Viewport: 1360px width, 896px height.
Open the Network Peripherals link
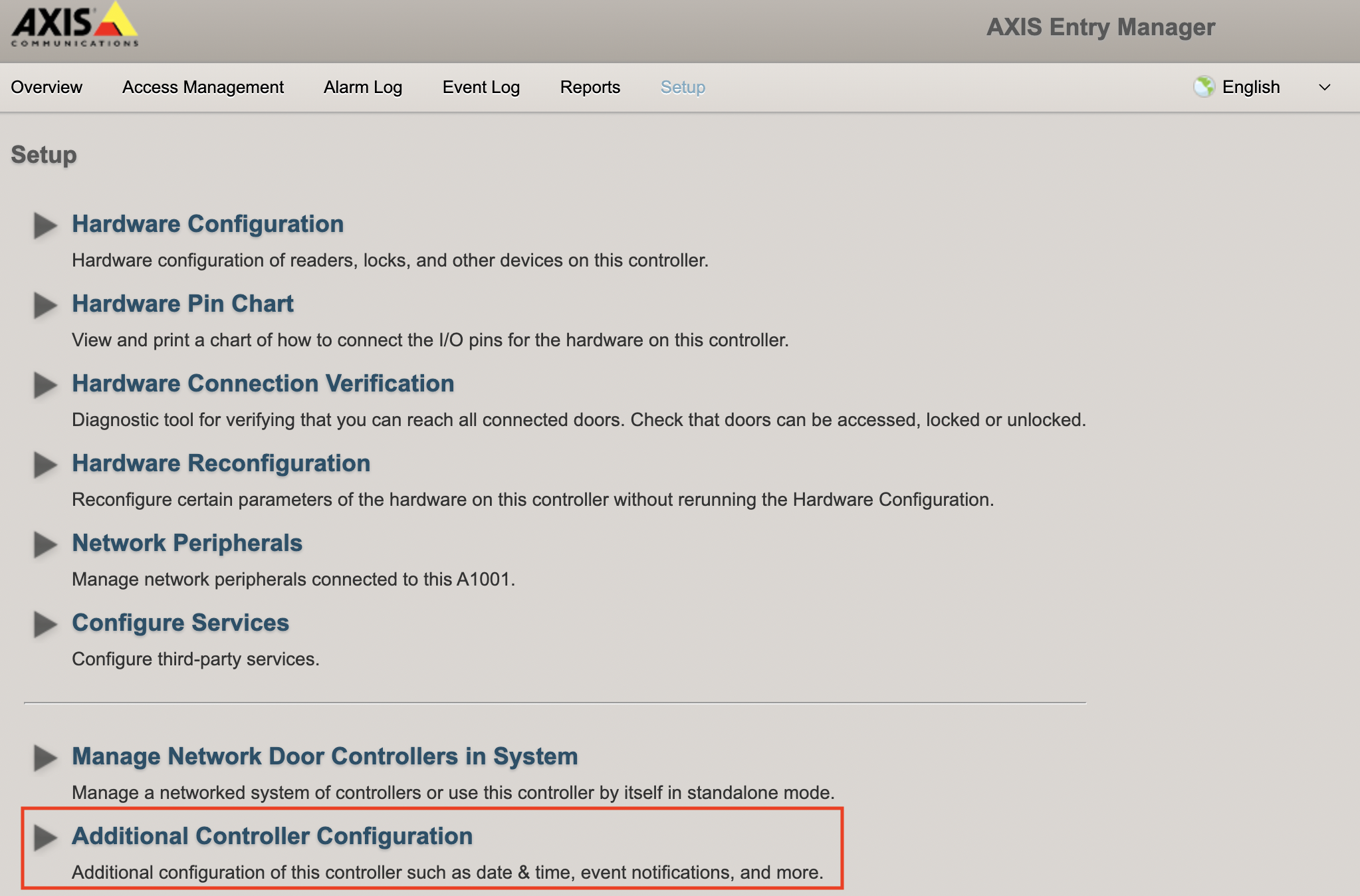[x=187, y=543]
